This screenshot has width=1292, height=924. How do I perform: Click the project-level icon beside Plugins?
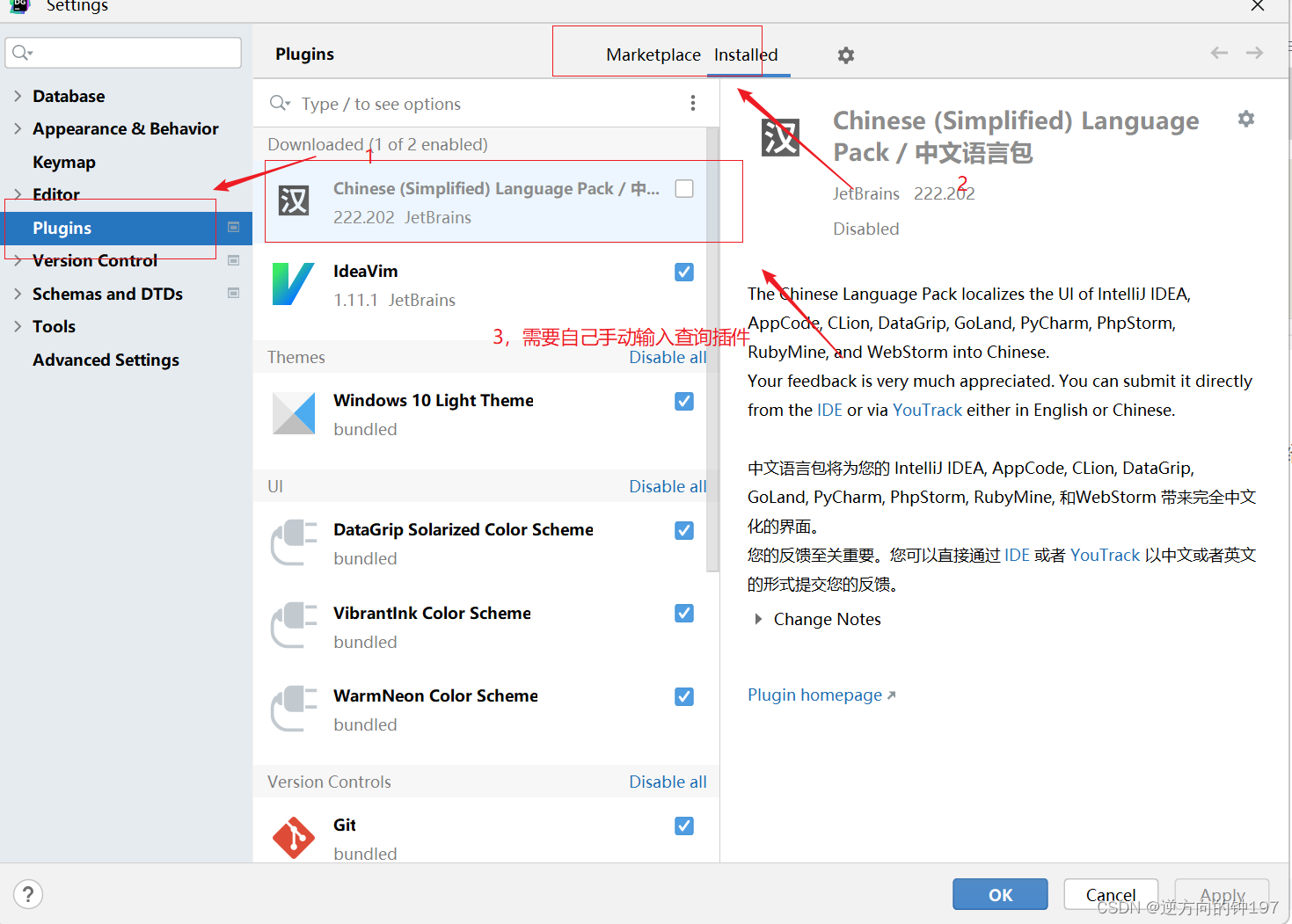coord(234,227)
